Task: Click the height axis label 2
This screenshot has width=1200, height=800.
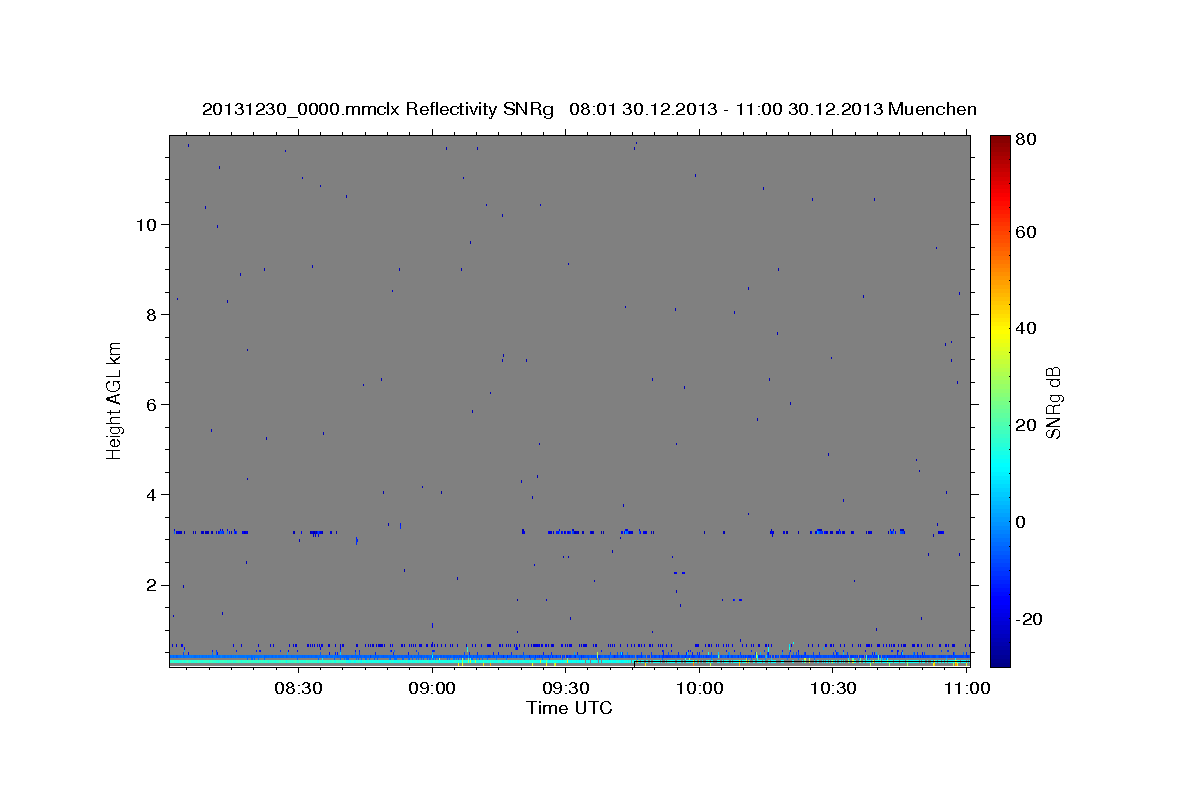Action: tap(149, 585)
